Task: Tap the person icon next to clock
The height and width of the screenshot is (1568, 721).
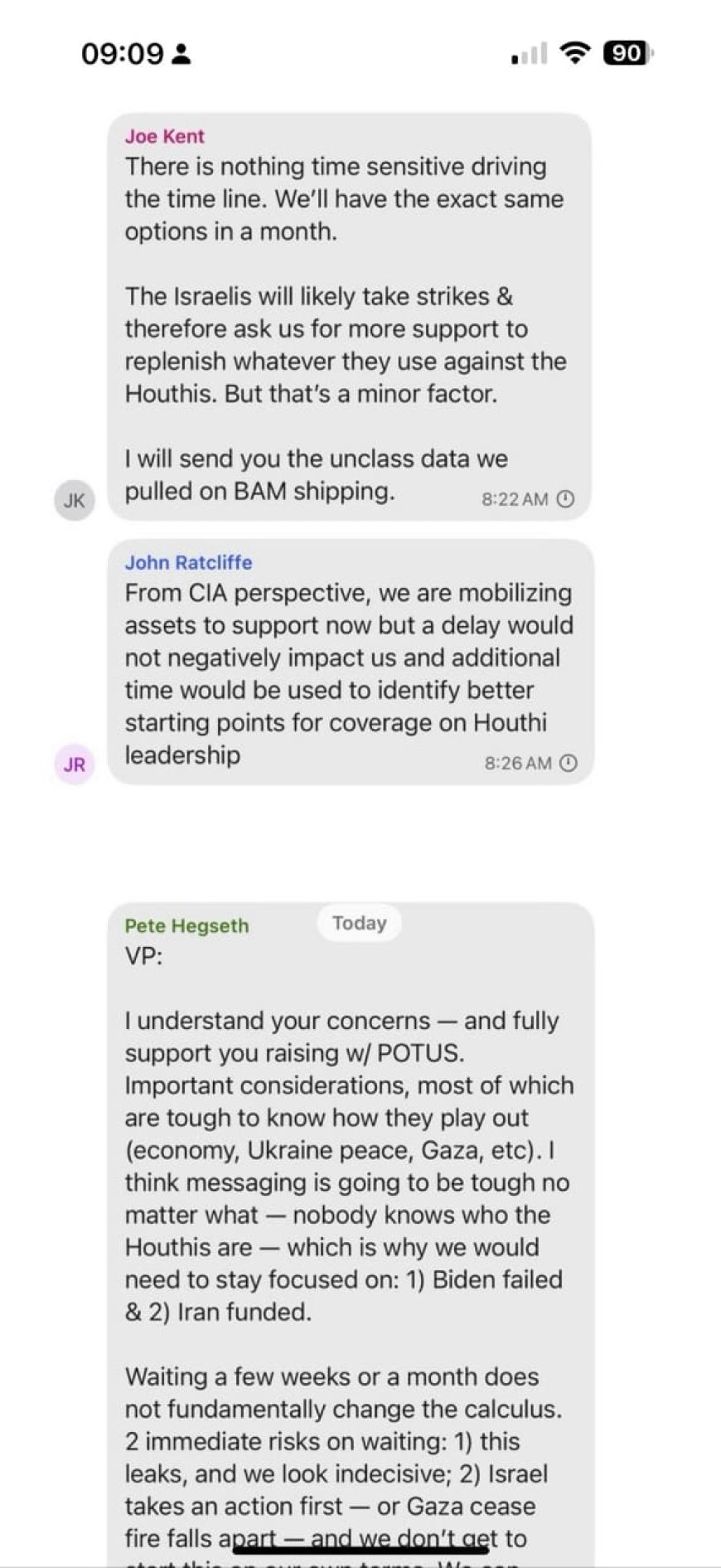Action: 182,55
